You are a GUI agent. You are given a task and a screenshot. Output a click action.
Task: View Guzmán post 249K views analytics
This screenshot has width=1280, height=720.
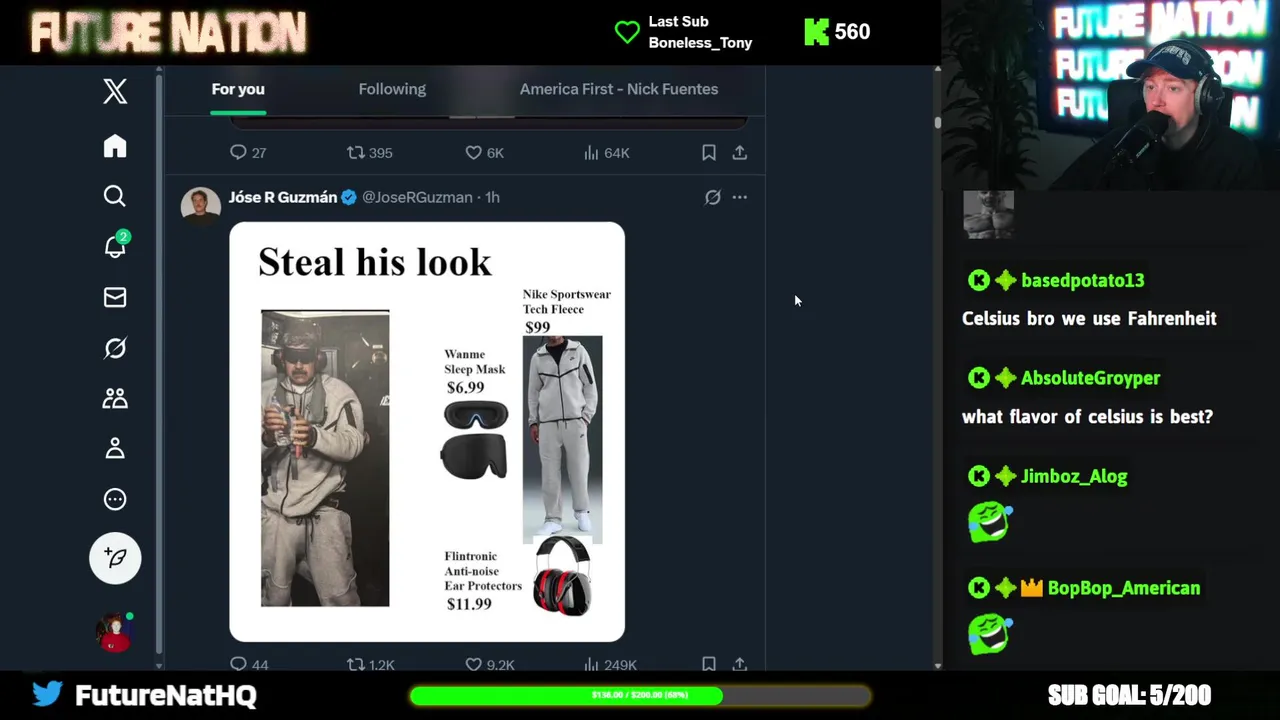pos(610,664)
